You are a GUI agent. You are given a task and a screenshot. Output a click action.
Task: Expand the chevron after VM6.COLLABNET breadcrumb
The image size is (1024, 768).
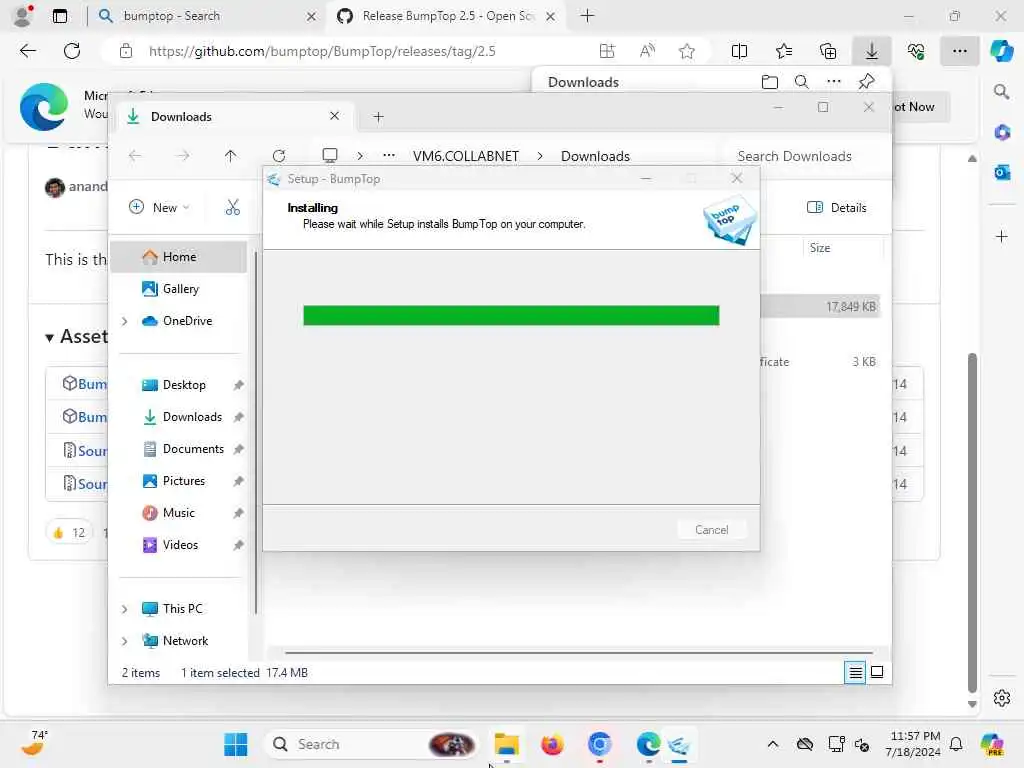tap(540, 156)
